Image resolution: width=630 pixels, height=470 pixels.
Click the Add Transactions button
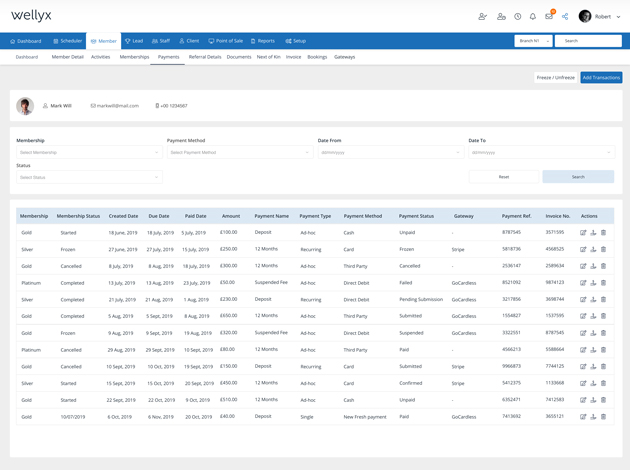(x=601, y=77)
